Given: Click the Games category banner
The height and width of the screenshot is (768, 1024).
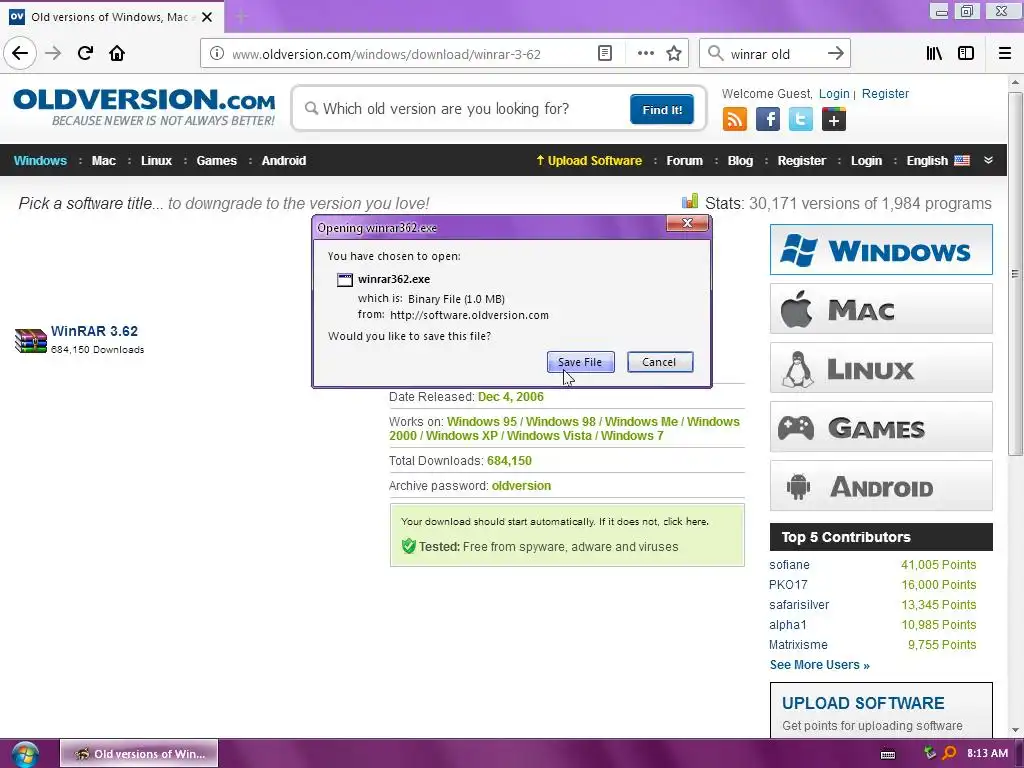Looking at the screenshot, I should tap(881, 427).
